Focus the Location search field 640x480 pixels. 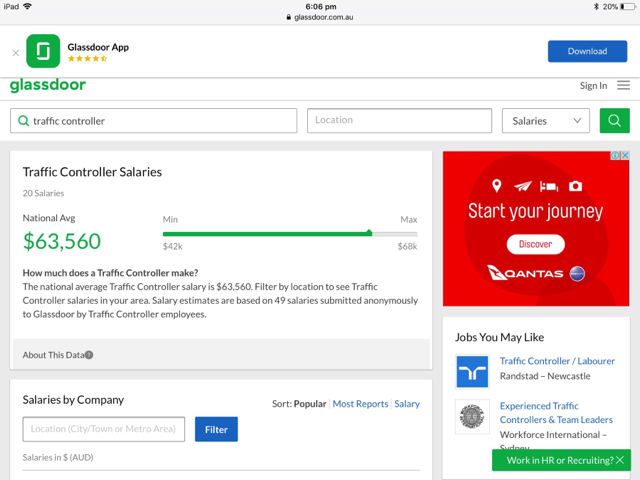pyautogui.click(x=399, y=121)
